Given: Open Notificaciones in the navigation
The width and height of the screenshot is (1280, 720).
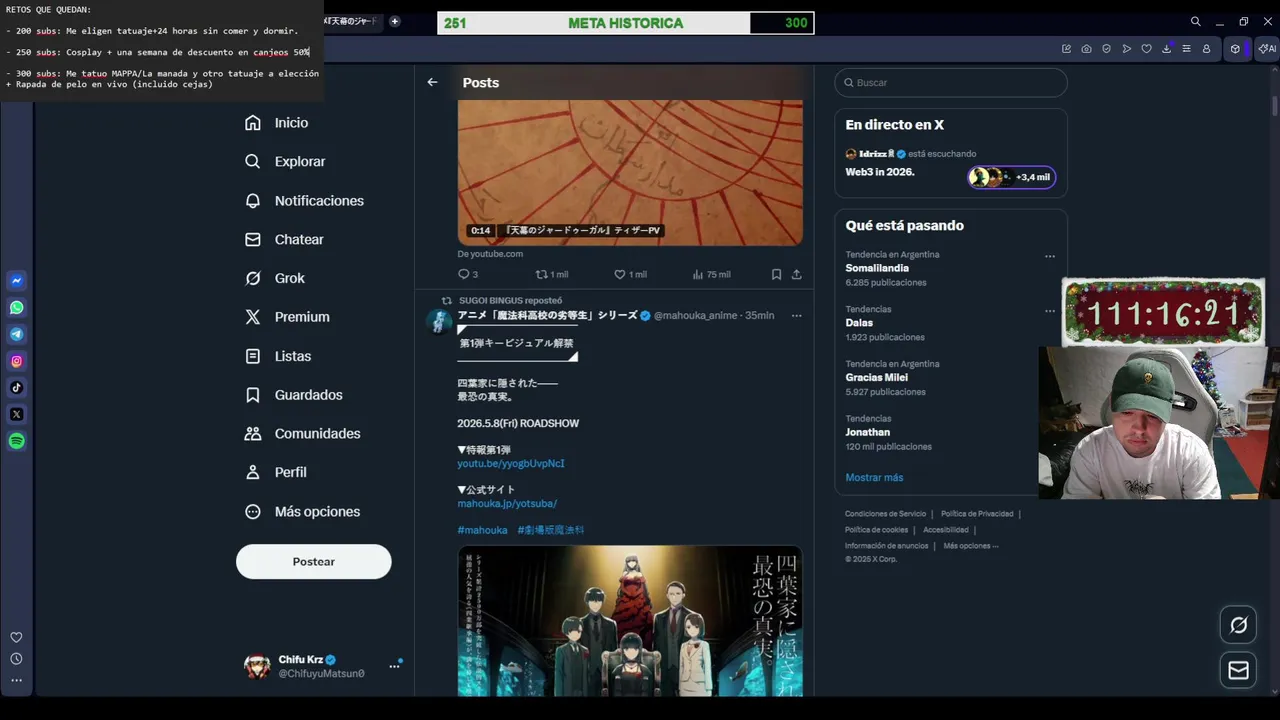Looking at the screenshot, I should 305,200.
